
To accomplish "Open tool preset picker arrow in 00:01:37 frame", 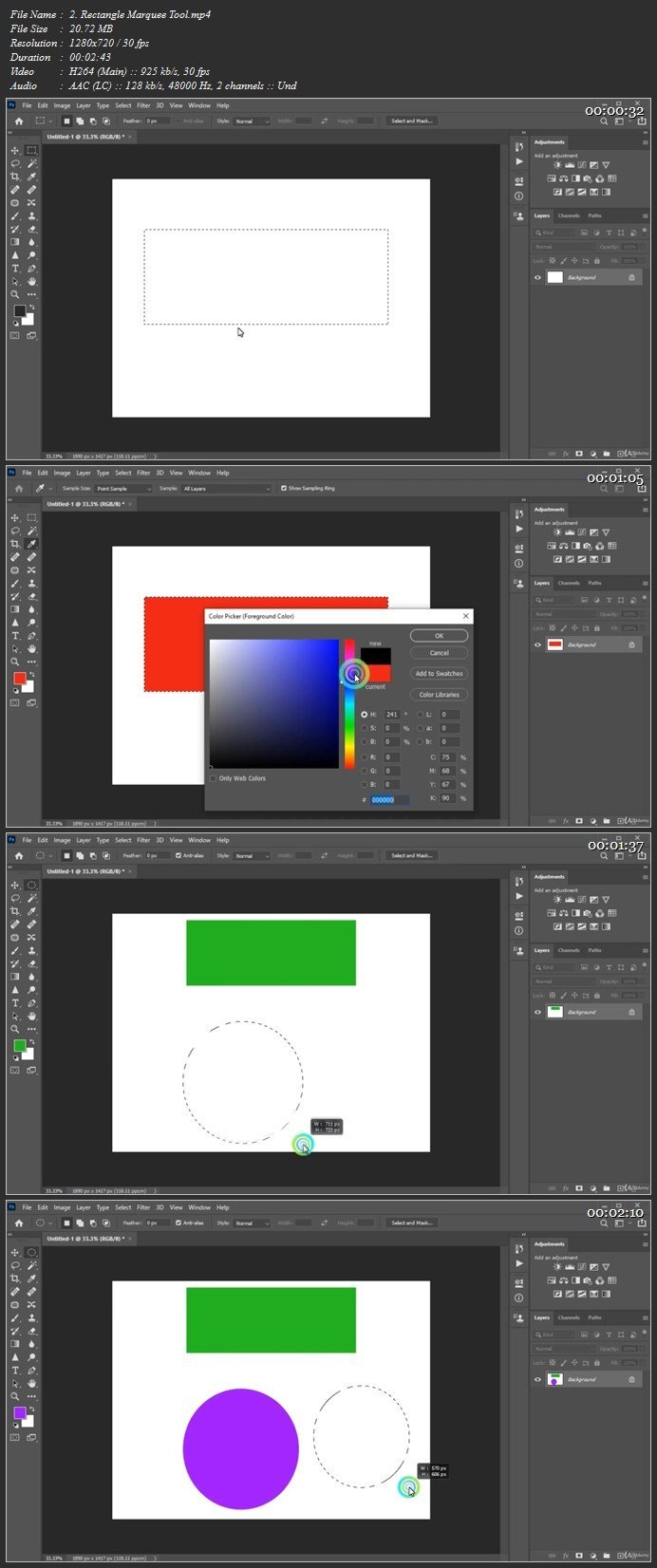I will point(50,855).
